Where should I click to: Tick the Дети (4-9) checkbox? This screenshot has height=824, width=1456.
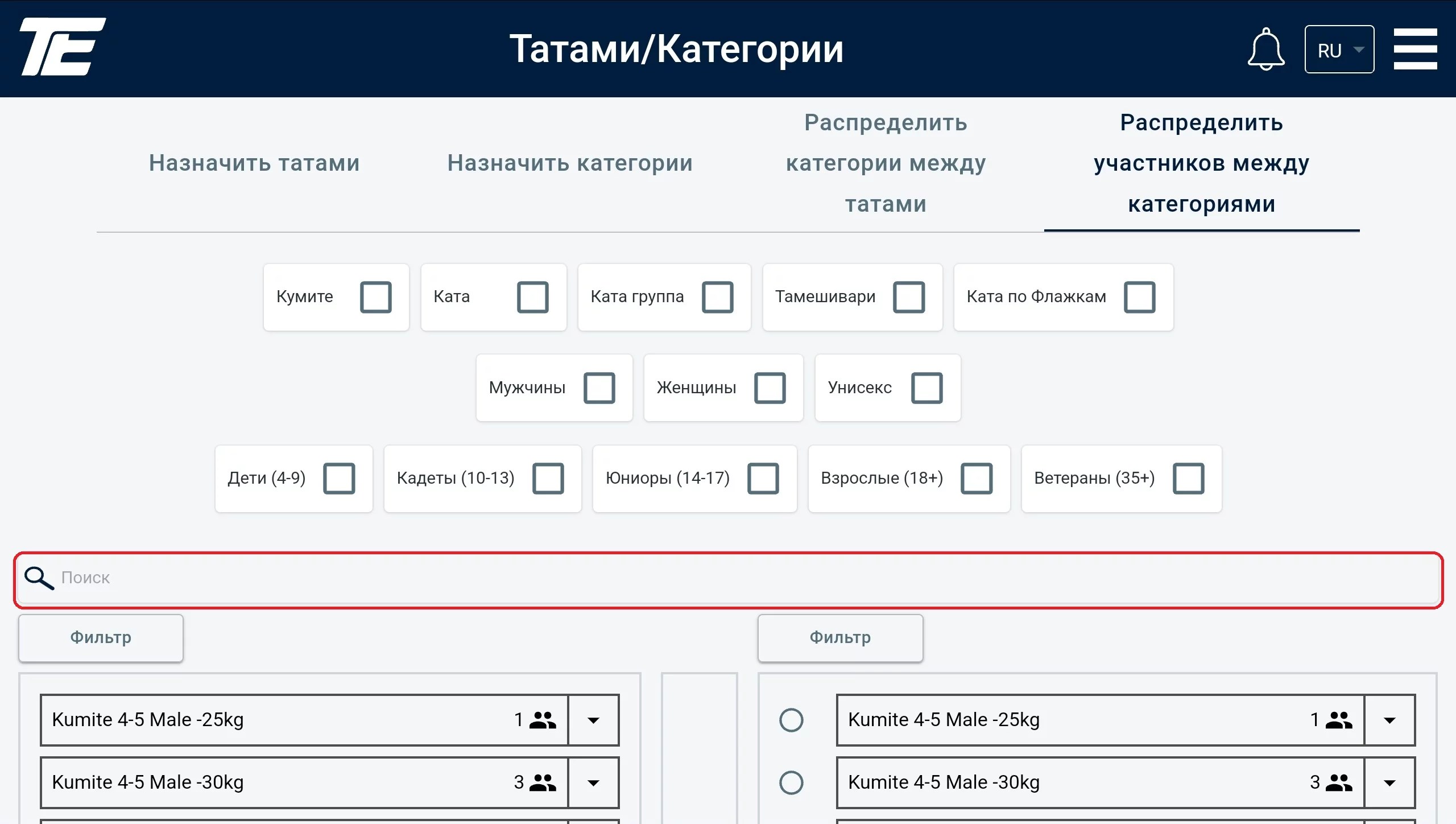point(340,479)
